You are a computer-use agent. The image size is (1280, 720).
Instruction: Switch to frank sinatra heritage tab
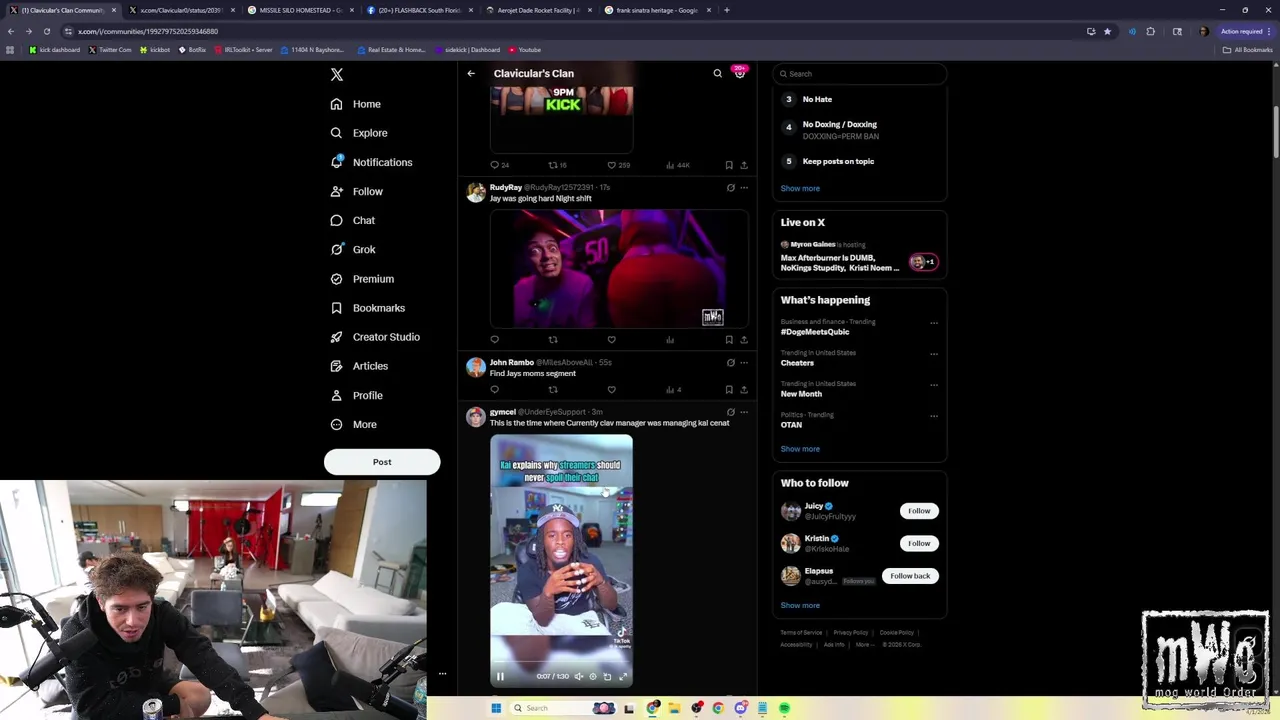click(657, 10)
